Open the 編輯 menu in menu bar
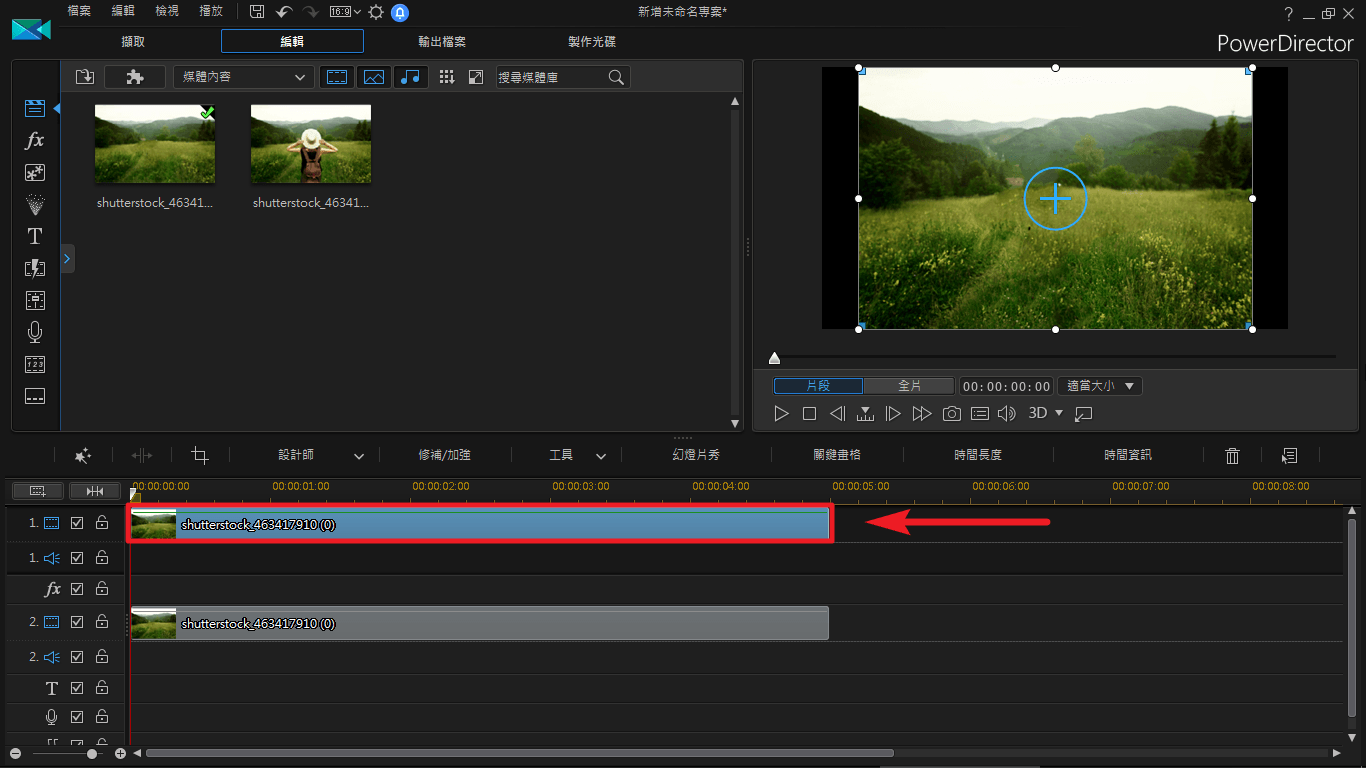 point(123,11)
